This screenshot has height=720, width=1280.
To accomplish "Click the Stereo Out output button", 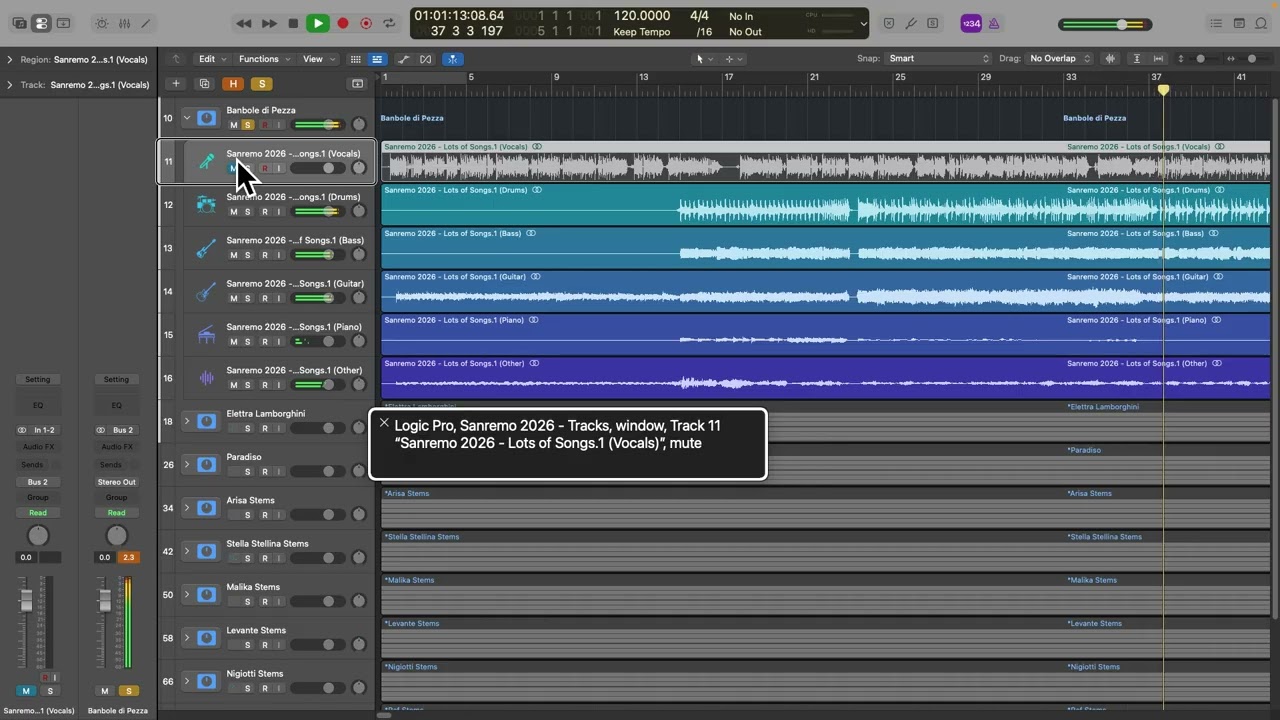I will click(x=116, y=481).
